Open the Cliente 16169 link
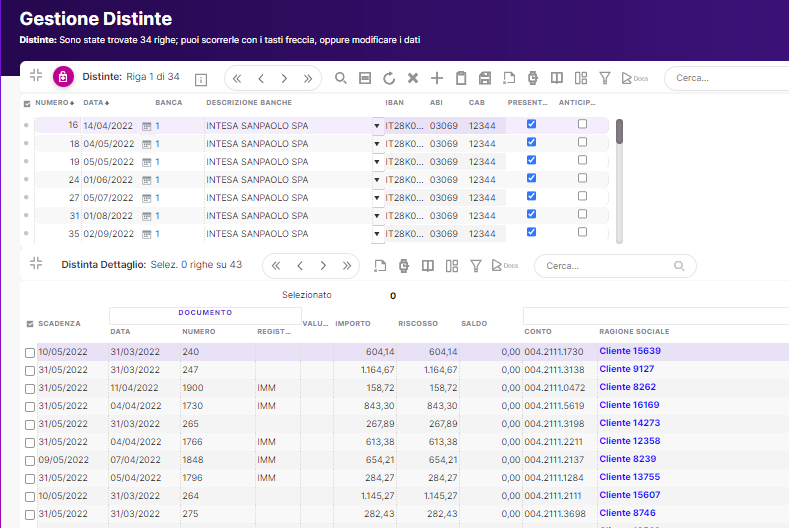This screenshot has height=528, width=789. tap(629, 405)
